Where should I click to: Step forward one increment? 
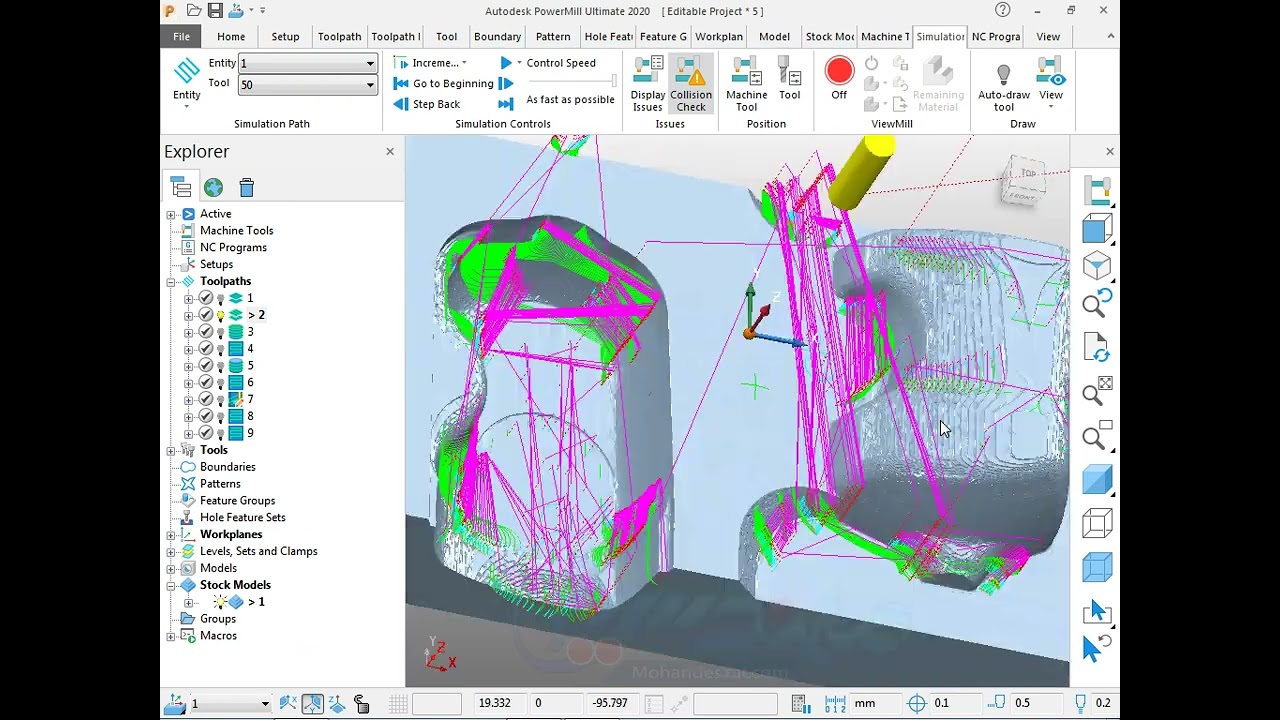point(506,83)
